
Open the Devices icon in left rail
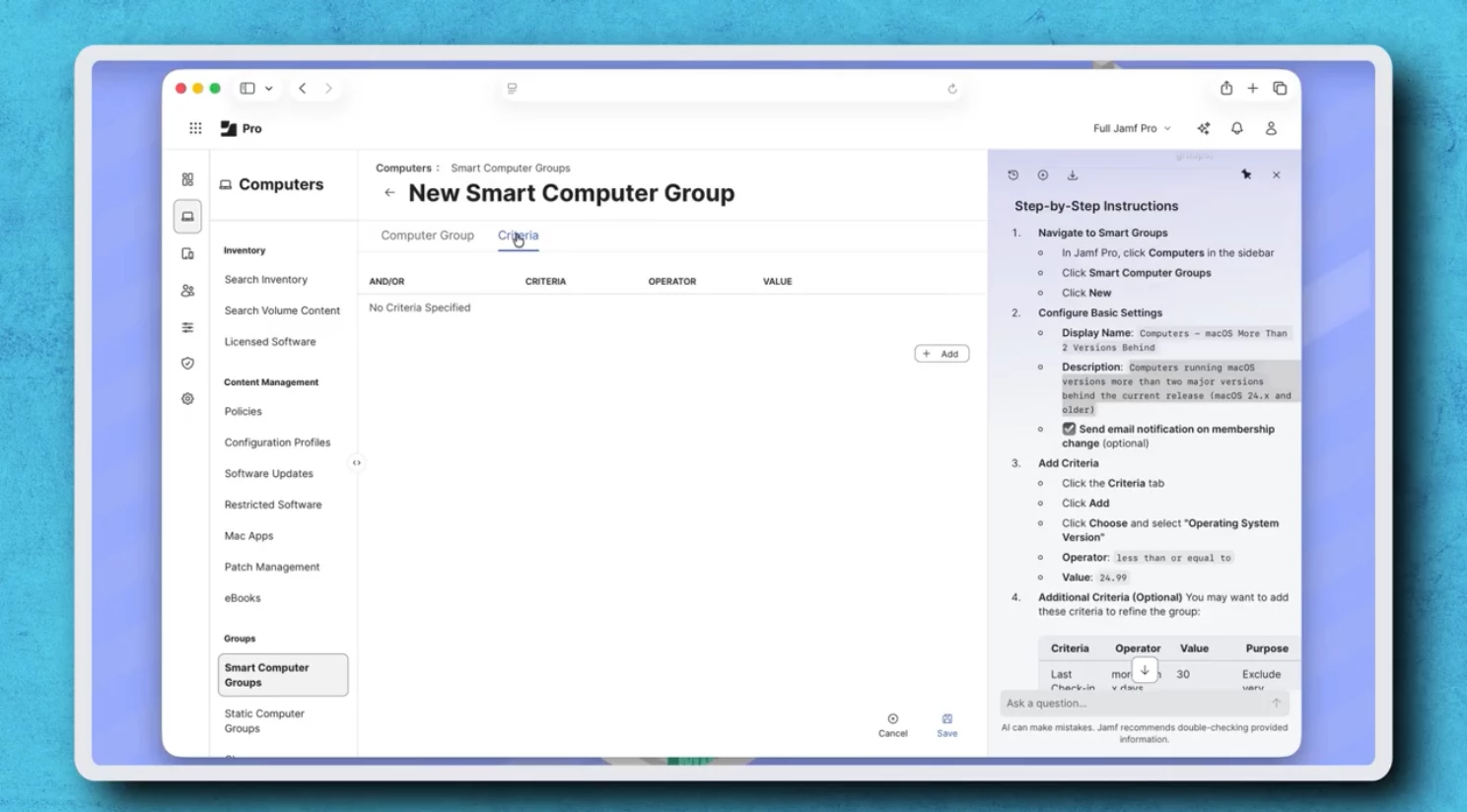click(x=187, y=253)
